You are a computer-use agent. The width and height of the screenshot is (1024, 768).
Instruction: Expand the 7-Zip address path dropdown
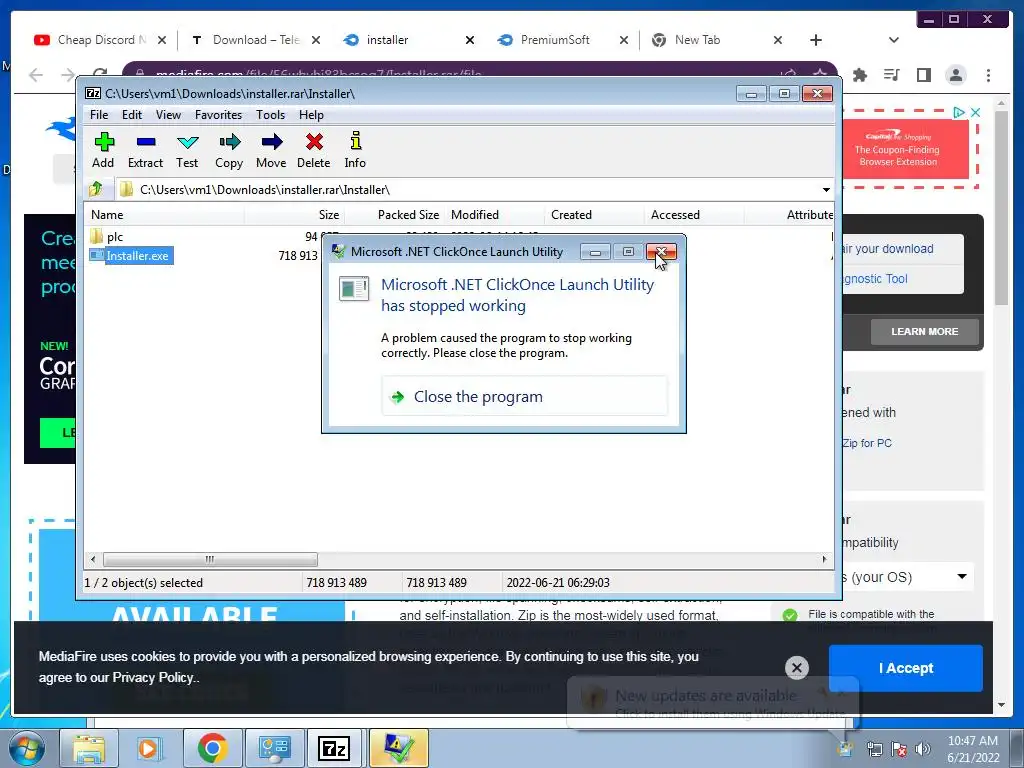826,190
